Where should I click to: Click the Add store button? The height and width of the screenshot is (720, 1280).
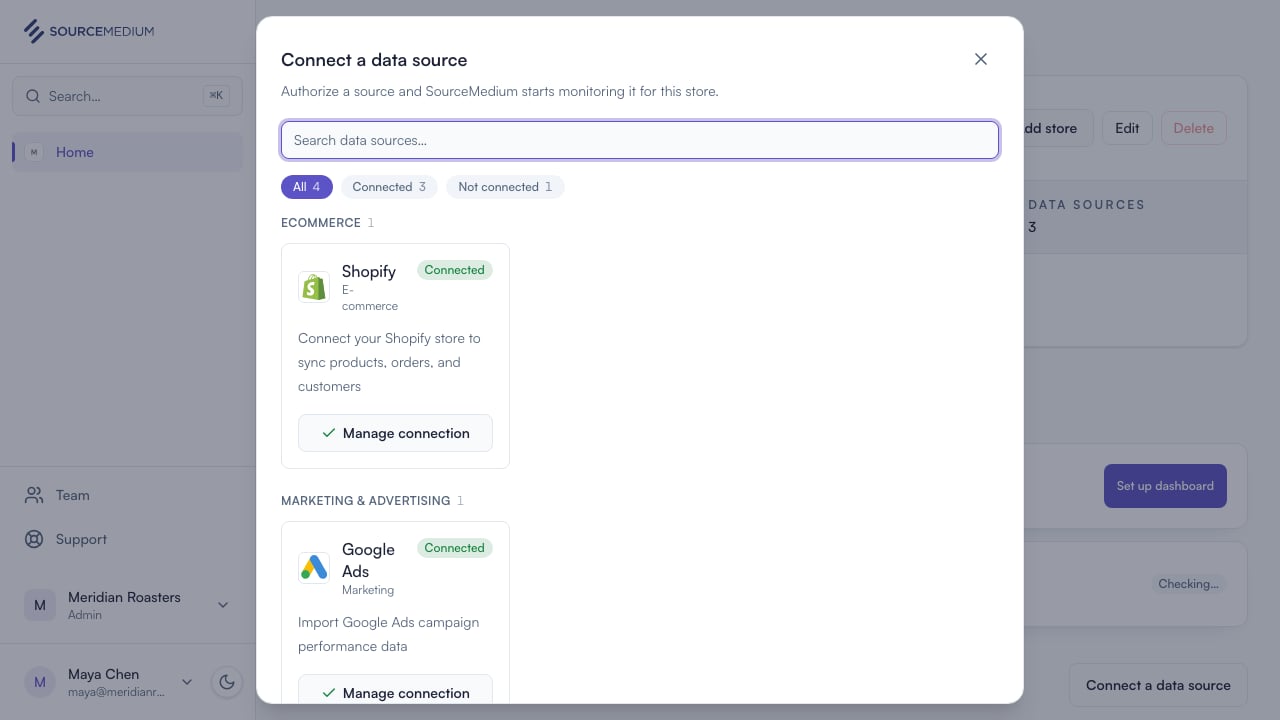1056,128
